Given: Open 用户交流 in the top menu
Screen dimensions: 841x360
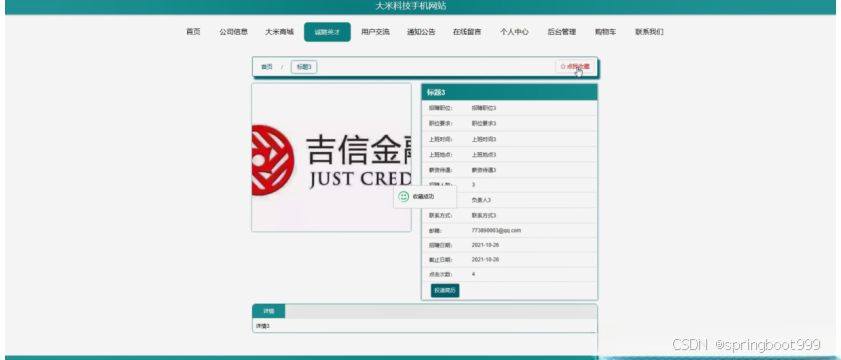Looking at the screenshot, I should click(375, 32).
